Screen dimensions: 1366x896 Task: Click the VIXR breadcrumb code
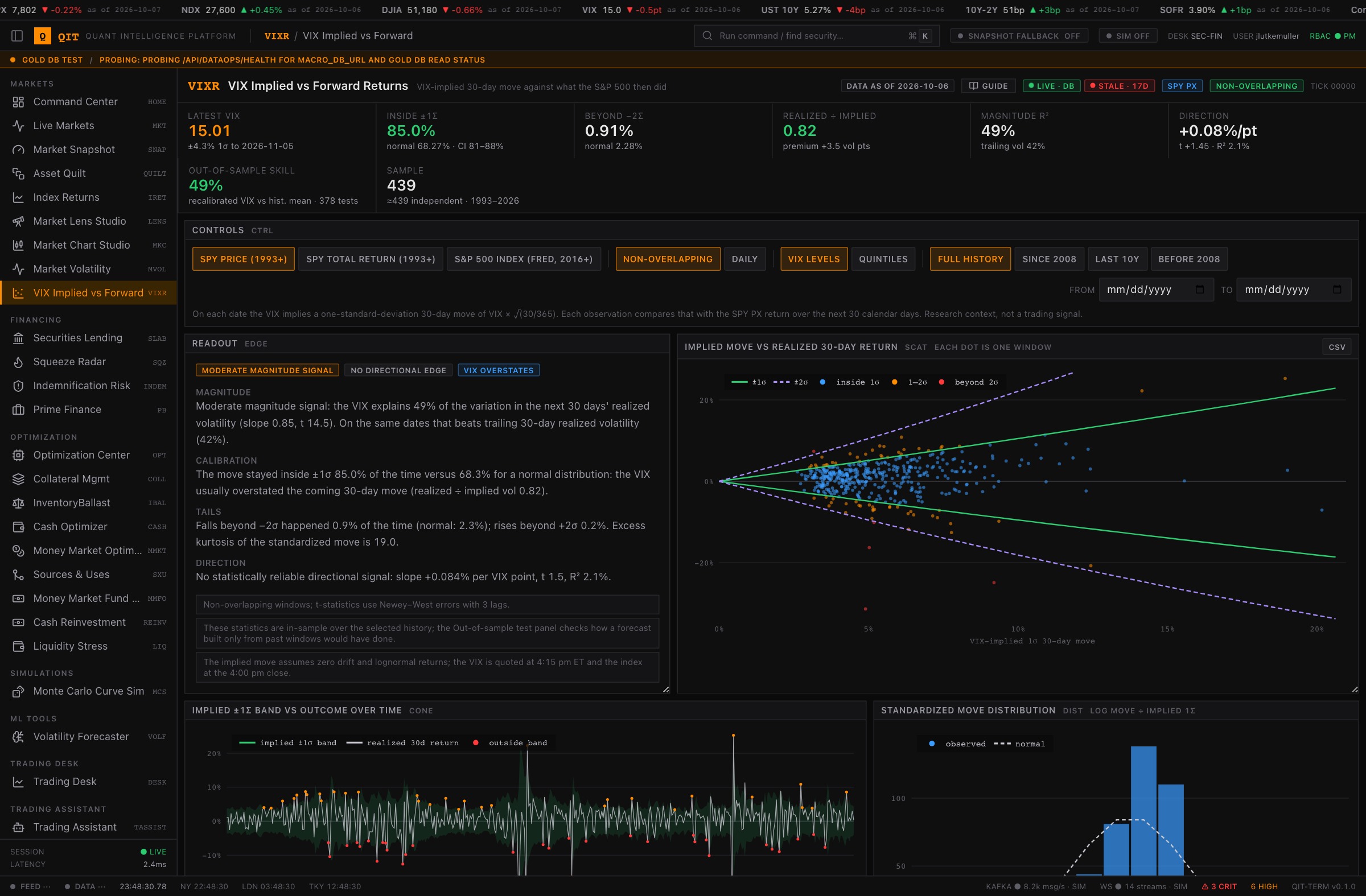(x=277, y=36)
